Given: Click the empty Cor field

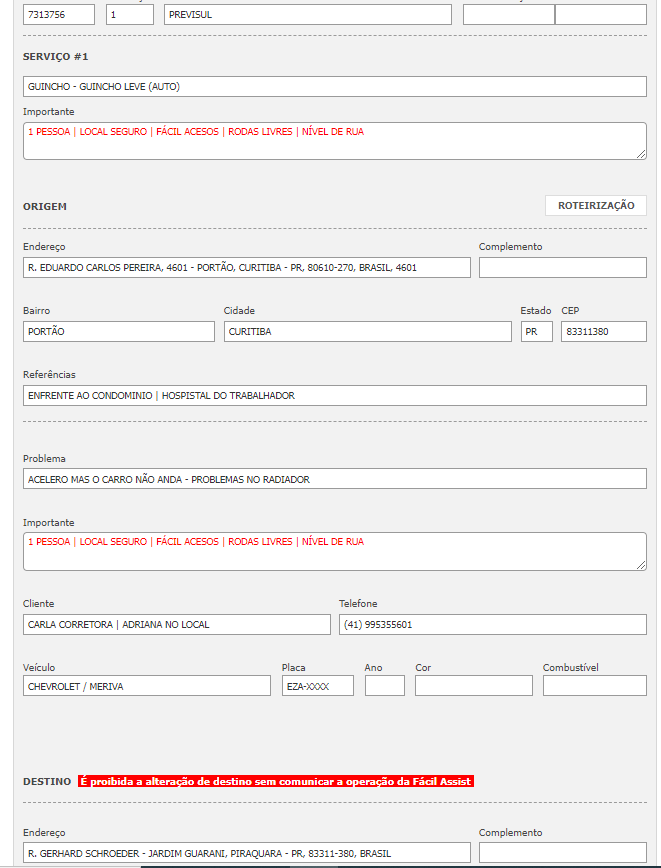Looking at the screenshot, I should [x=473, y=685].
